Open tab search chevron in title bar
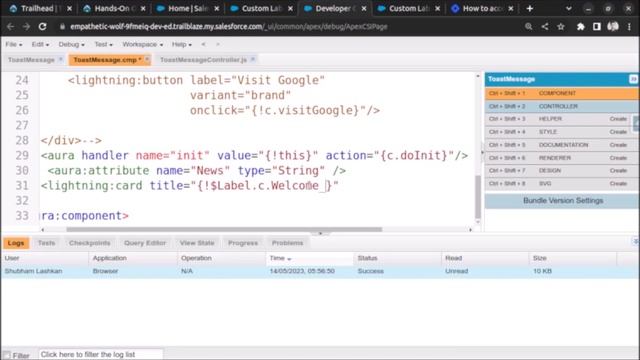The height and width of the screenshot is (360, 640). click(x=569, y=8)
